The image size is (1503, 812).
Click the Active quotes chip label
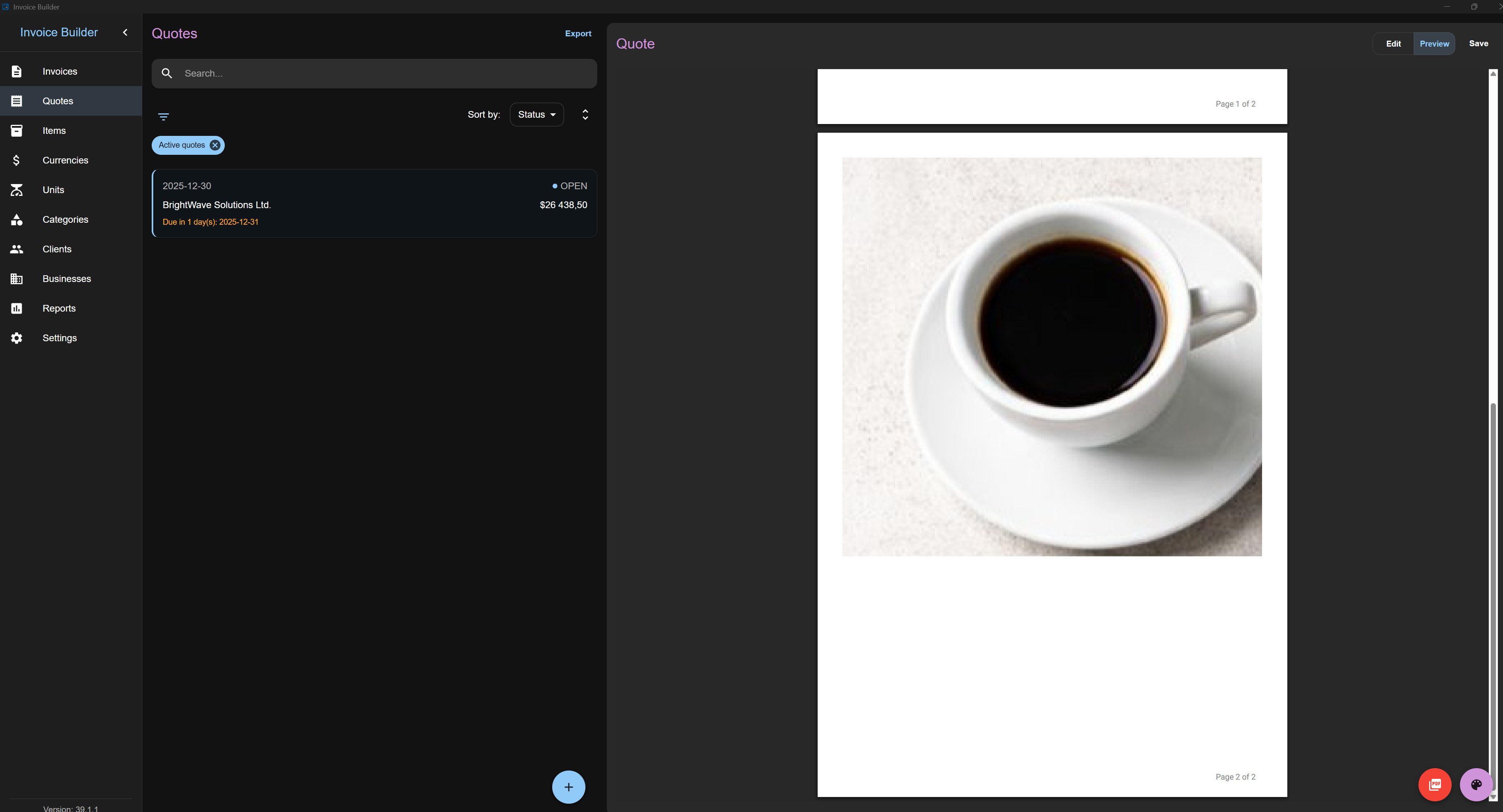click(181, 145)
